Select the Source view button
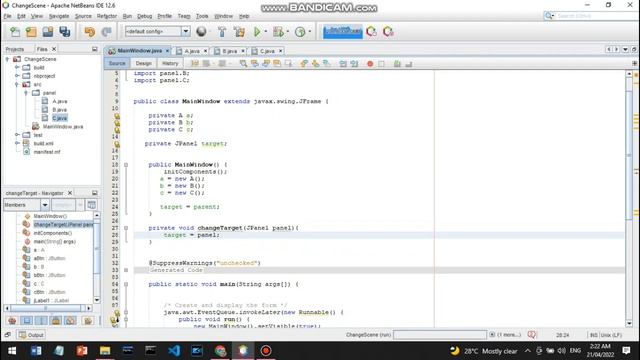 (x=117, y=63)
